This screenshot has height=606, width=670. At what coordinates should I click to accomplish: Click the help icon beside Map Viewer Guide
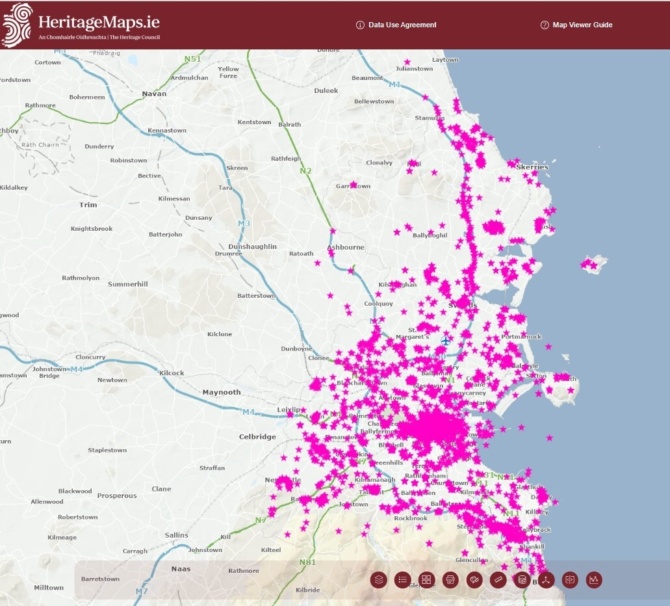pyautogui.click(x=544, y=25)
